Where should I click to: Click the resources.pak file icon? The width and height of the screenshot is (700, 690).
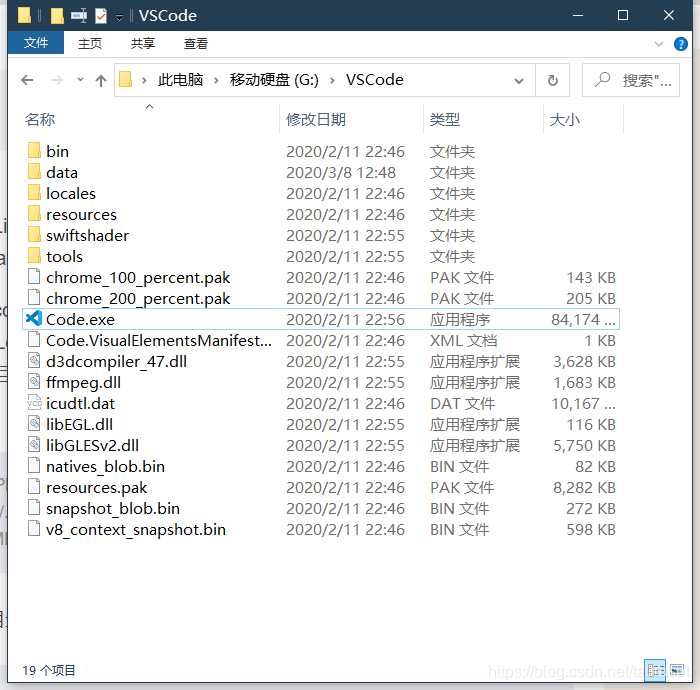pos(34,486)
